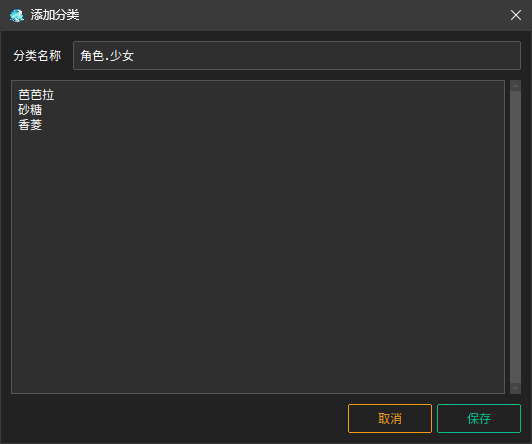Image resolution: width=532 pixels, height=444 pixels.
Task: Click the 添加分类 title text
Action: tap(55, 15)
